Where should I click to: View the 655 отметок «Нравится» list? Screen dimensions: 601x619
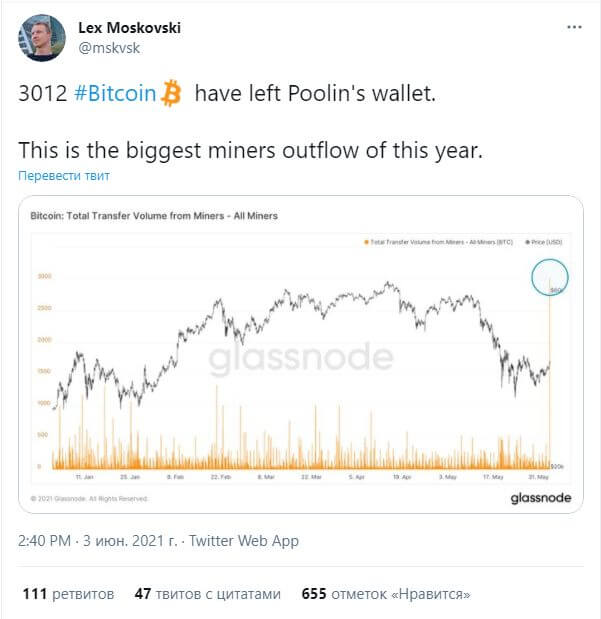click(386, 594)
